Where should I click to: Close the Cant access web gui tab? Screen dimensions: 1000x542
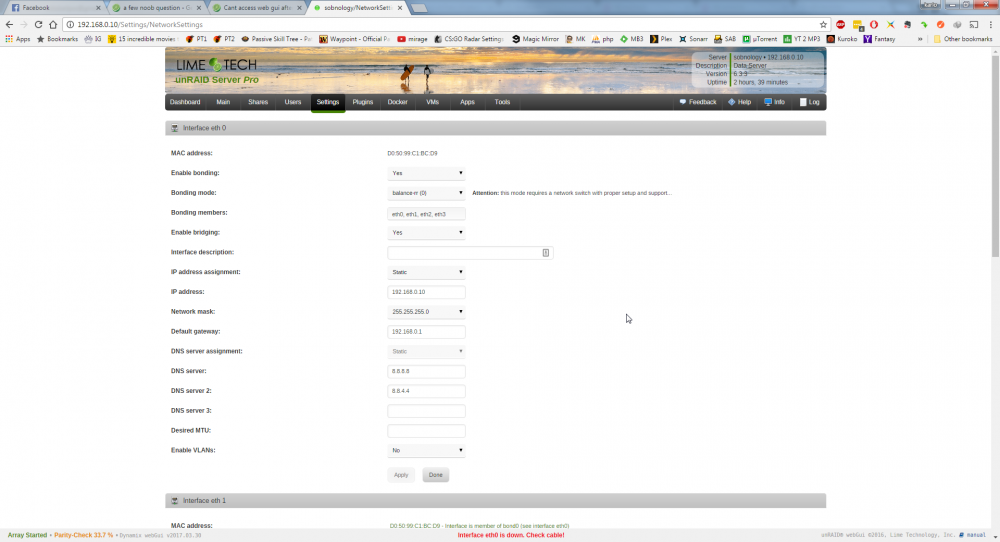[x=299, y=8]
